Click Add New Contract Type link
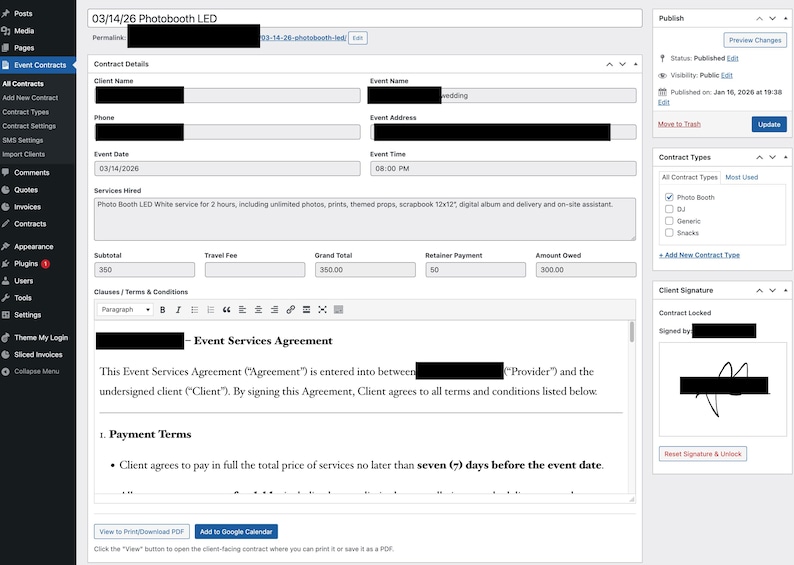 699,255
